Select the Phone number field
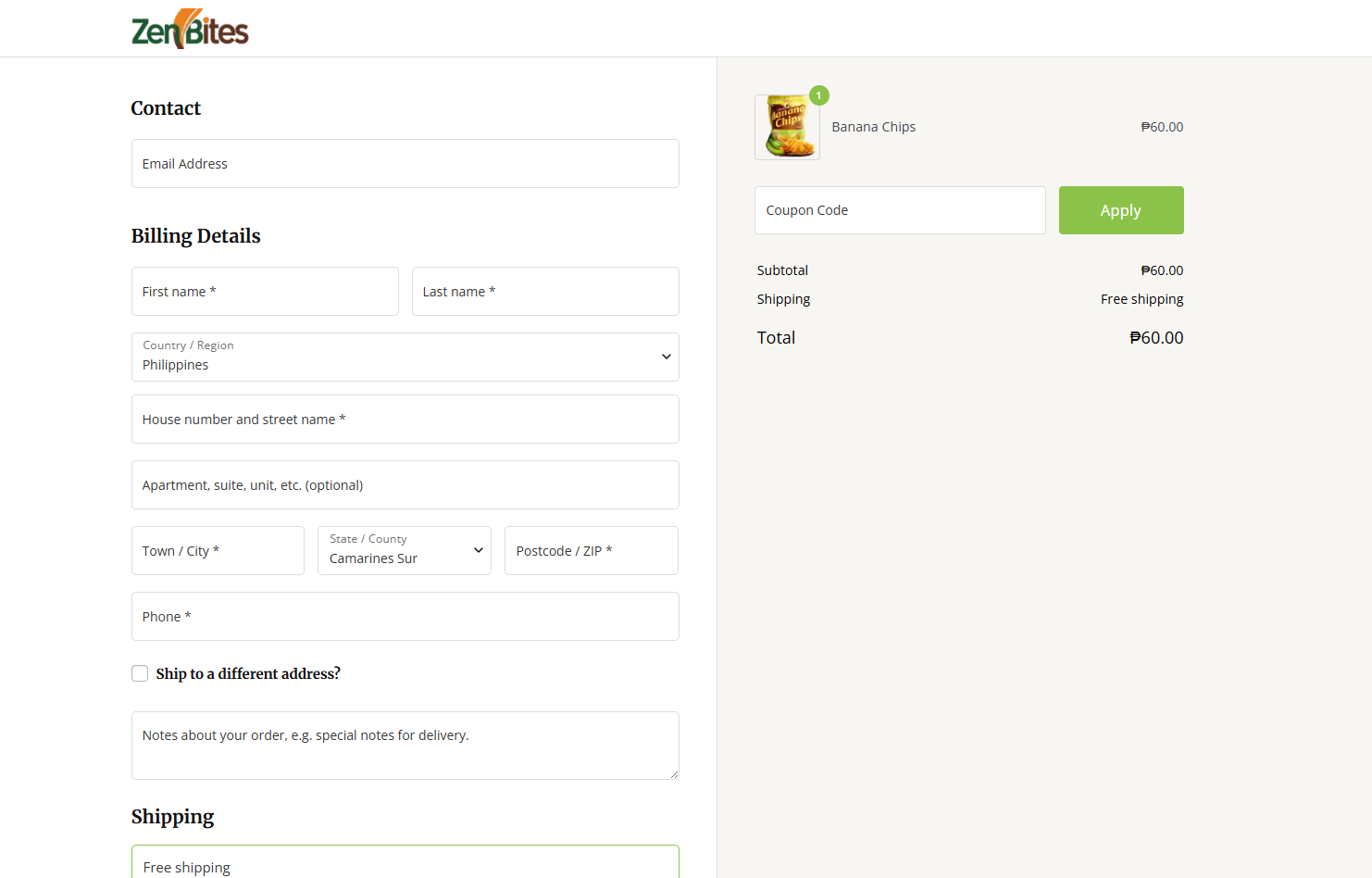Image resolution: width=1372 pixels, height=878 pixels. (x=405, y=616)
